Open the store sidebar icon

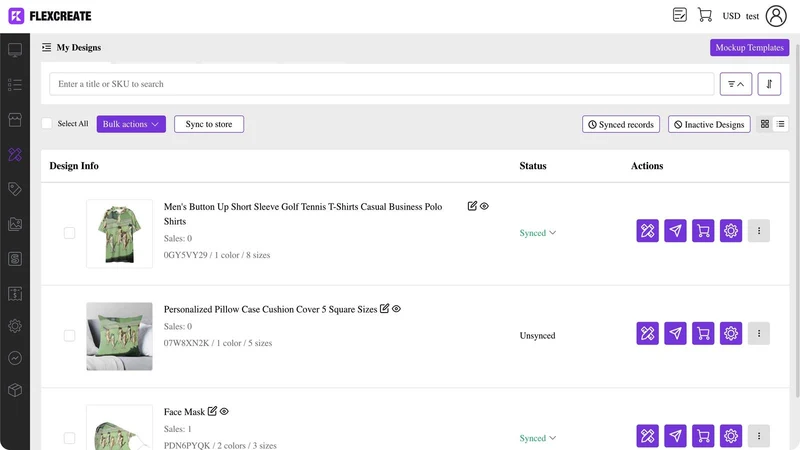(x=15, y=120)
